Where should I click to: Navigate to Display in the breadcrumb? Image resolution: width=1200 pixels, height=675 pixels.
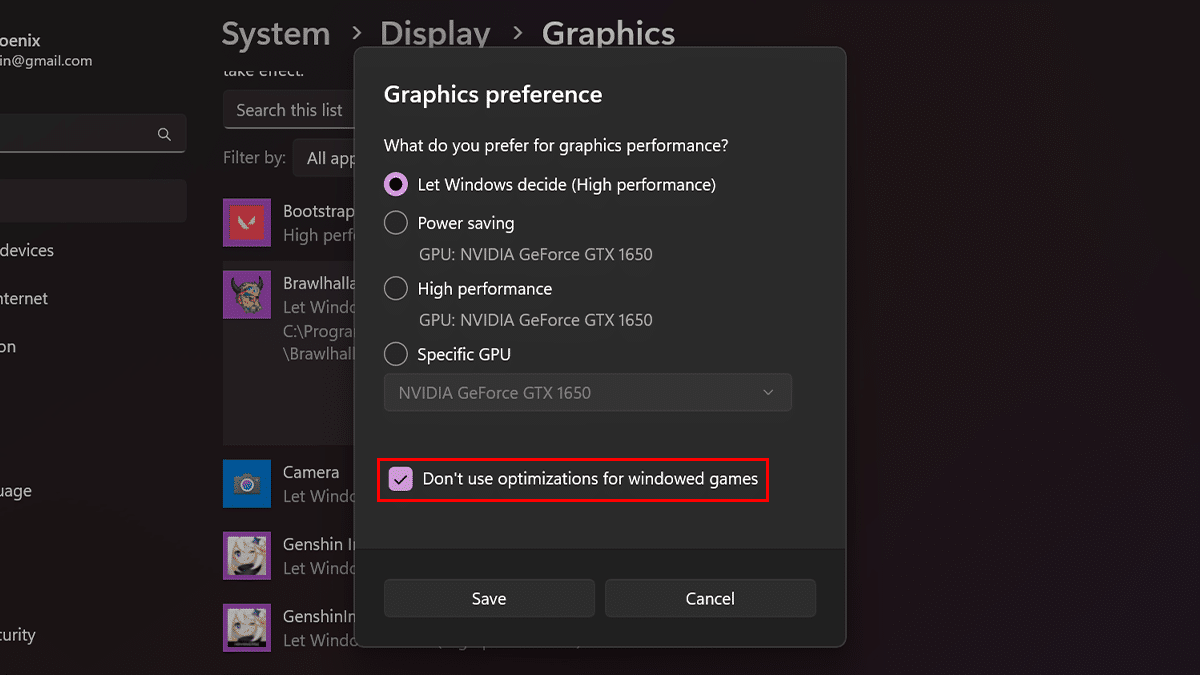tap(435, 33)
